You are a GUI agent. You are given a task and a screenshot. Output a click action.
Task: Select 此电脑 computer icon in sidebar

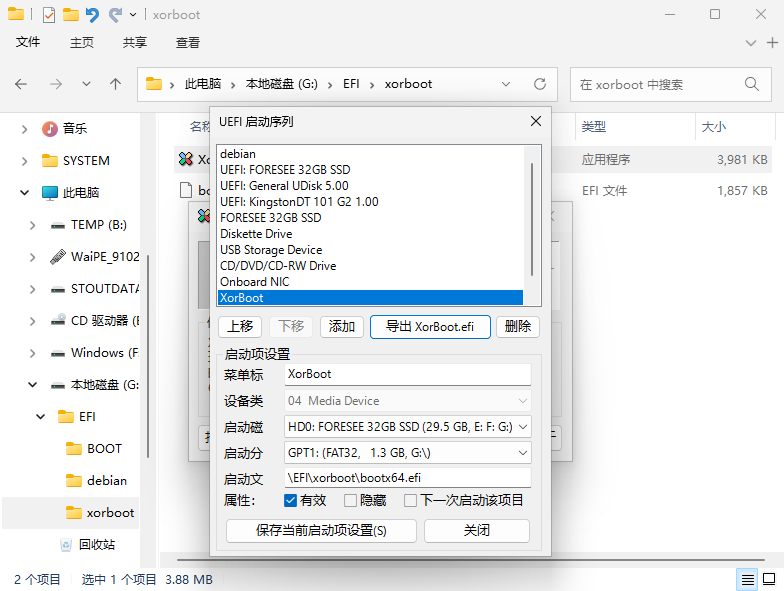pos(50,192)
